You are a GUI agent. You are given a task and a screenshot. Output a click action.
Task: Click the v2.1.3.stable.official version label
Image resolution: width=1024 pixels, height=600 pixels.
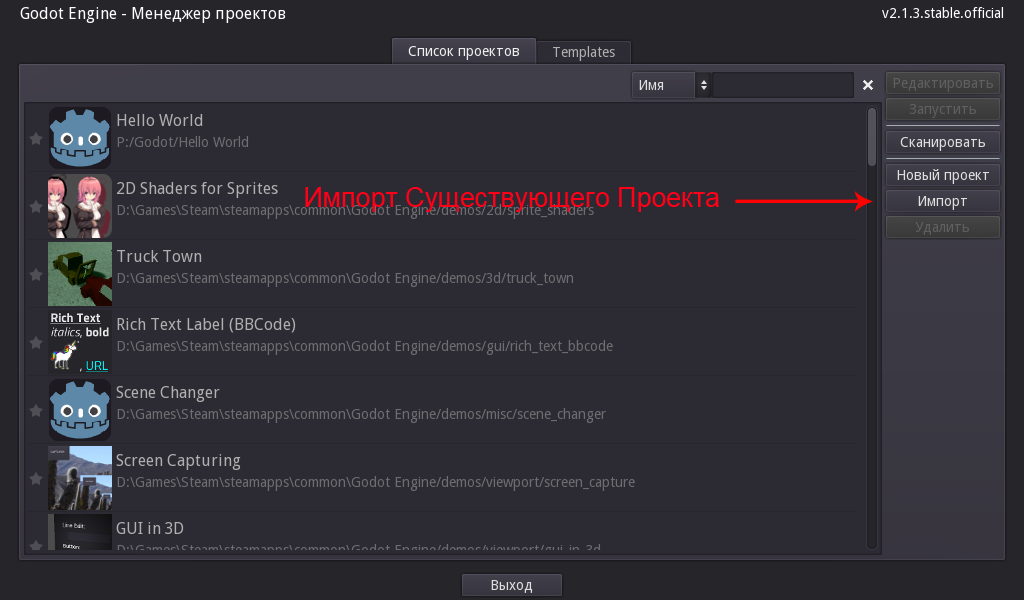click(x=942, y=13)
